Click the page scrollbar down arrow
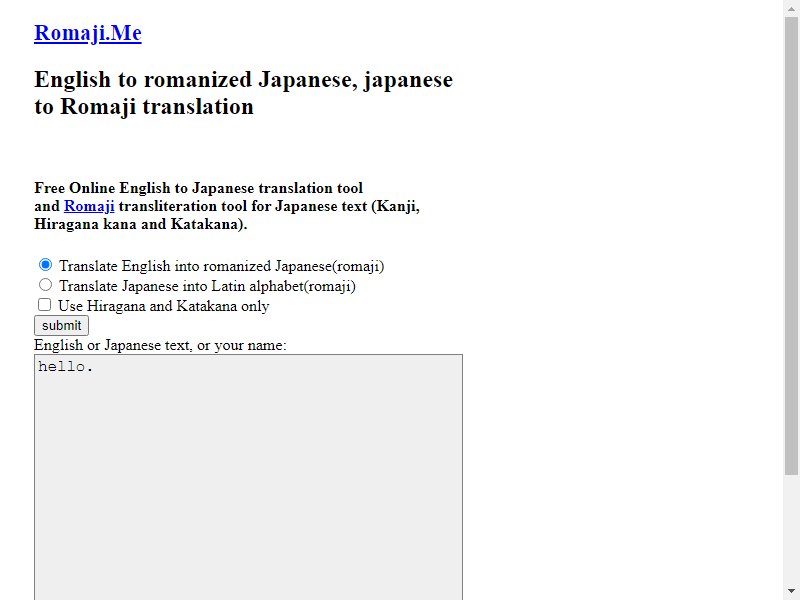800x600 pixels. tap(791, 591)
